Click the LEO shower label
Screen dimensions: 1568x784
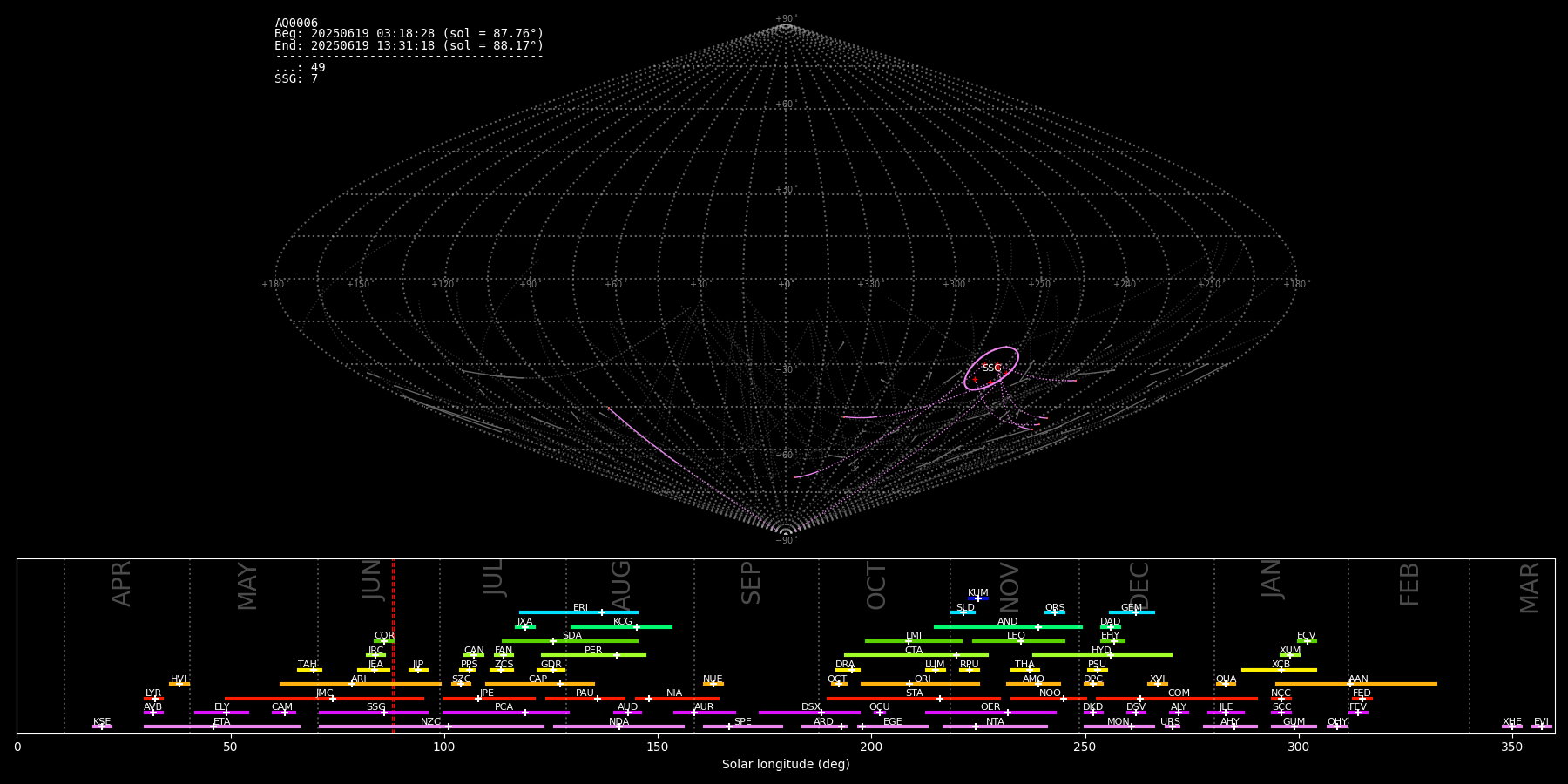pos(1016,636)
